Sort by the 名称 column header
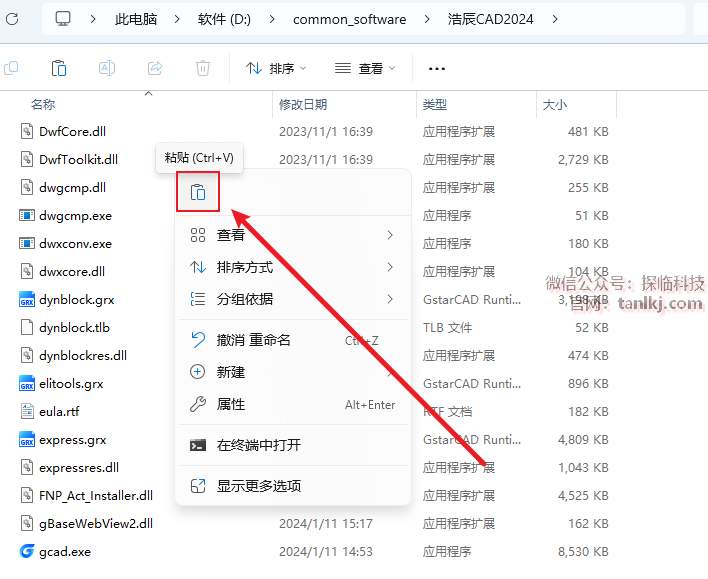This screenshot has height=579, width=708. click(42, 105)
